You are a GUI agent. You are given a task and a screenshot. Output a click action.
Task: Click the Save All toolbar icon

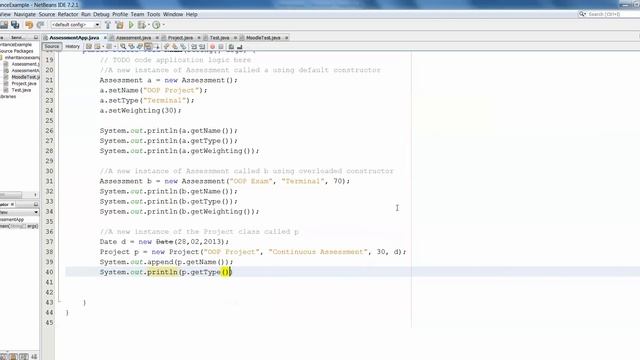point(15,25)
